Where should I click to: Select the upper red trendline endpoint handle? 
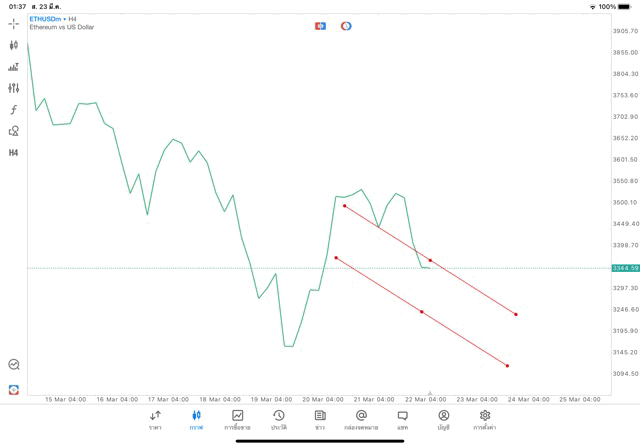pos(344,206)
